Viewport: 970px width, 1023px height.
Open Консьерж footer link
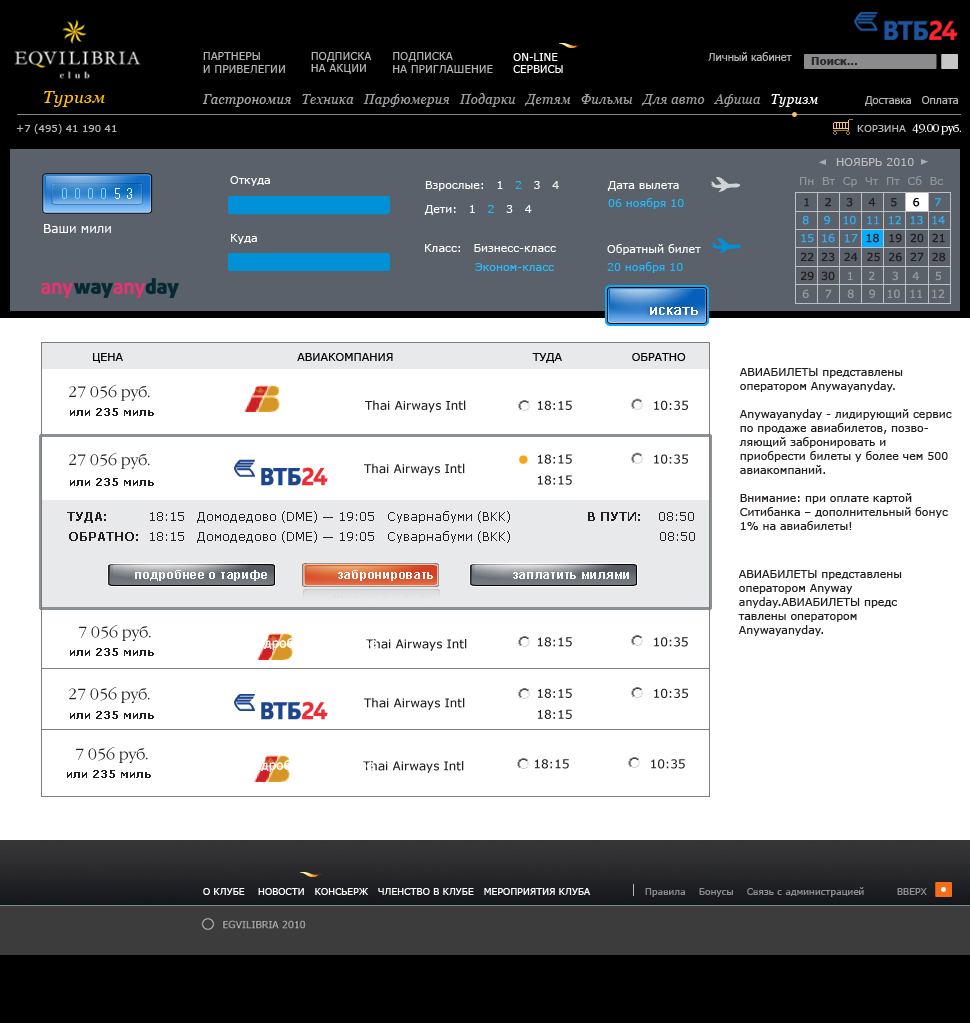(x=341, y=892)
